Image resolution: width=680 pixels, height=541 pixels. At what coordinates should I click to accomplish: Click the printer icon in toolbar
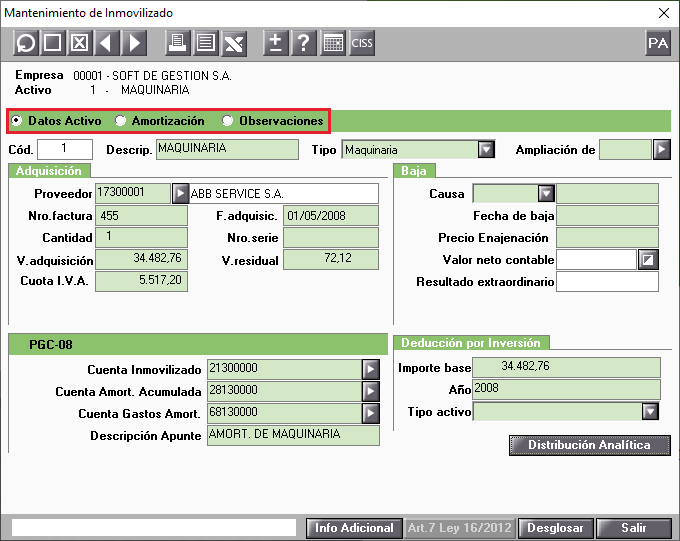[x=177, y=43]
